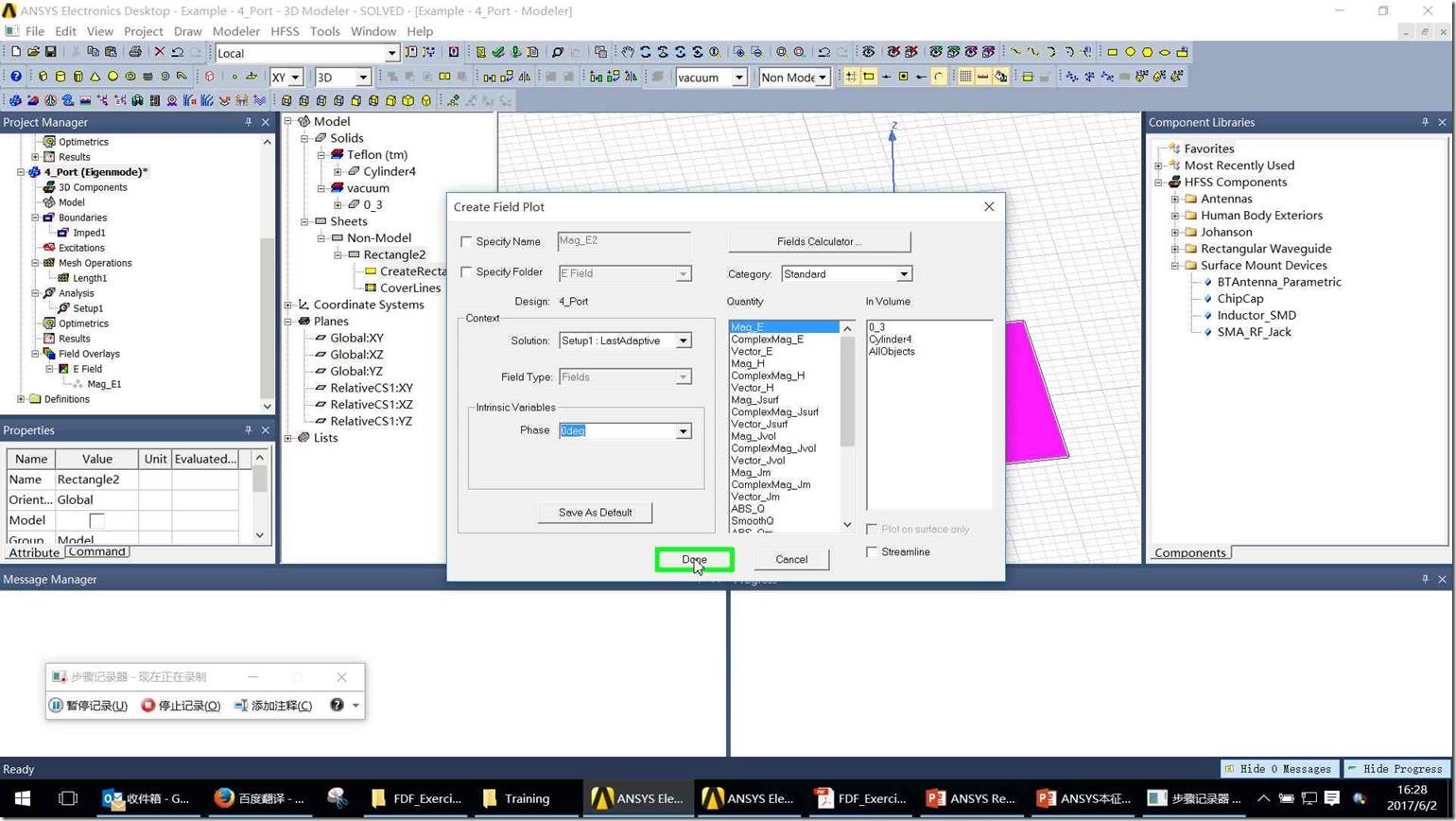Image resolution: width=1456 pixels, height=821 pixels.
Task: Expand the Definitions folder
Action: pos(21,399)
